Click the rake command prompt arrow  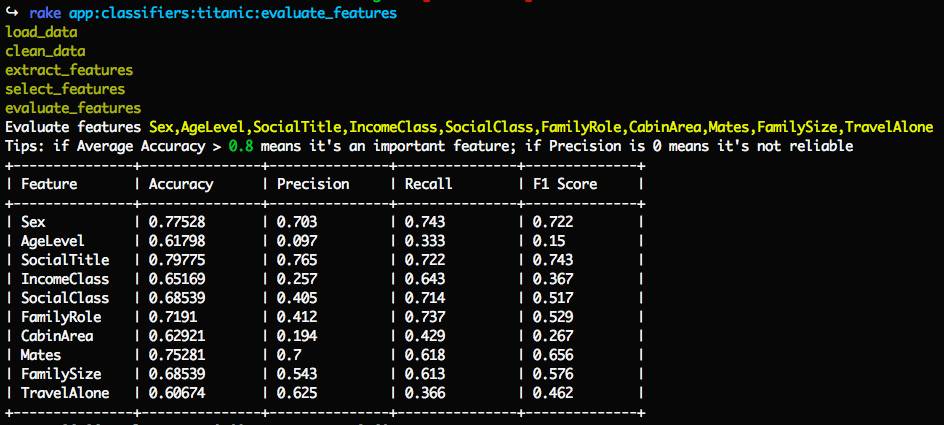(13, 13)
